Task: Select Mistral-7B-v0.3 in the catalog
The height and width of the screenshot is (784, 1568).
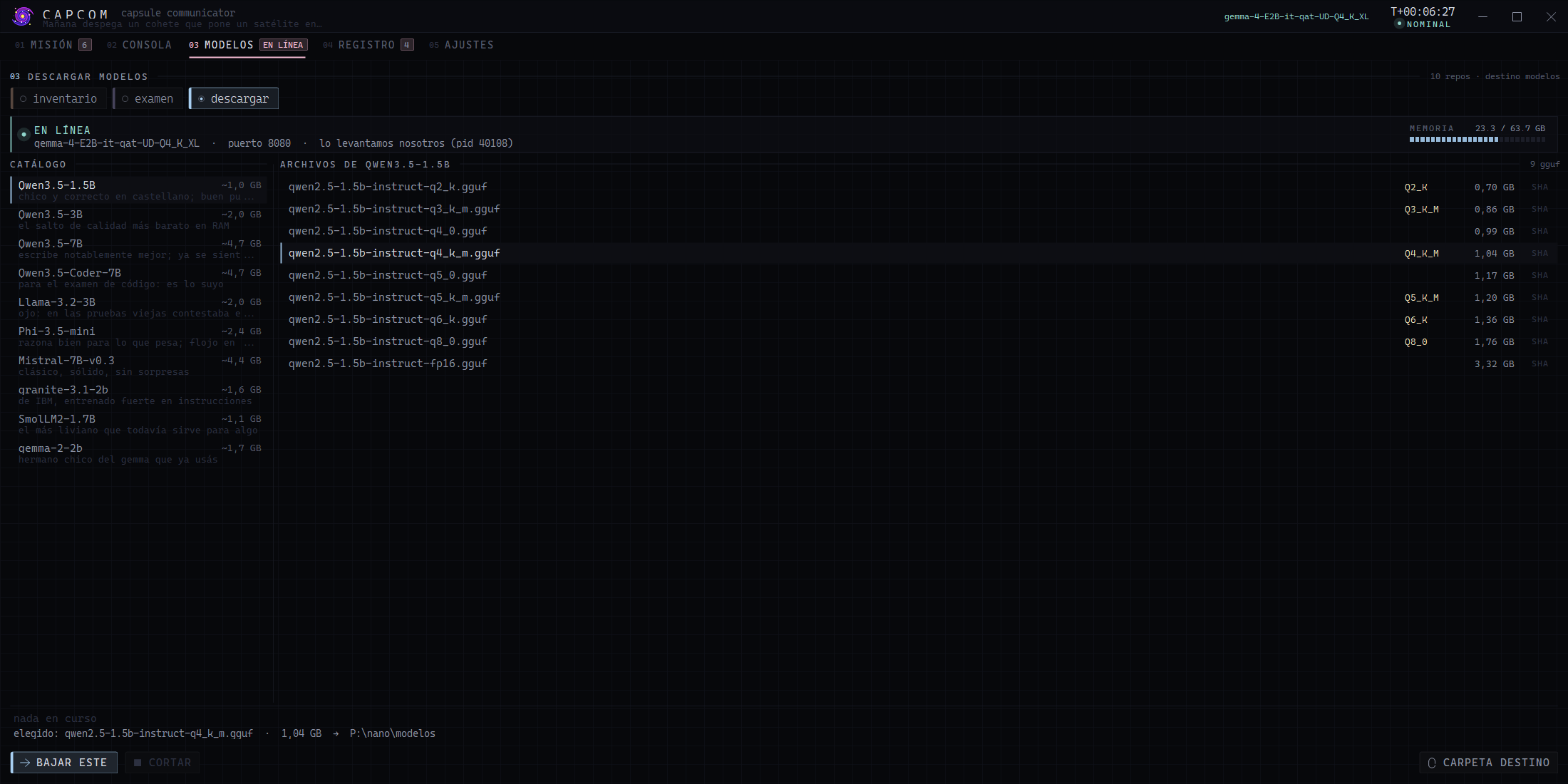Action: pos(139,366)
